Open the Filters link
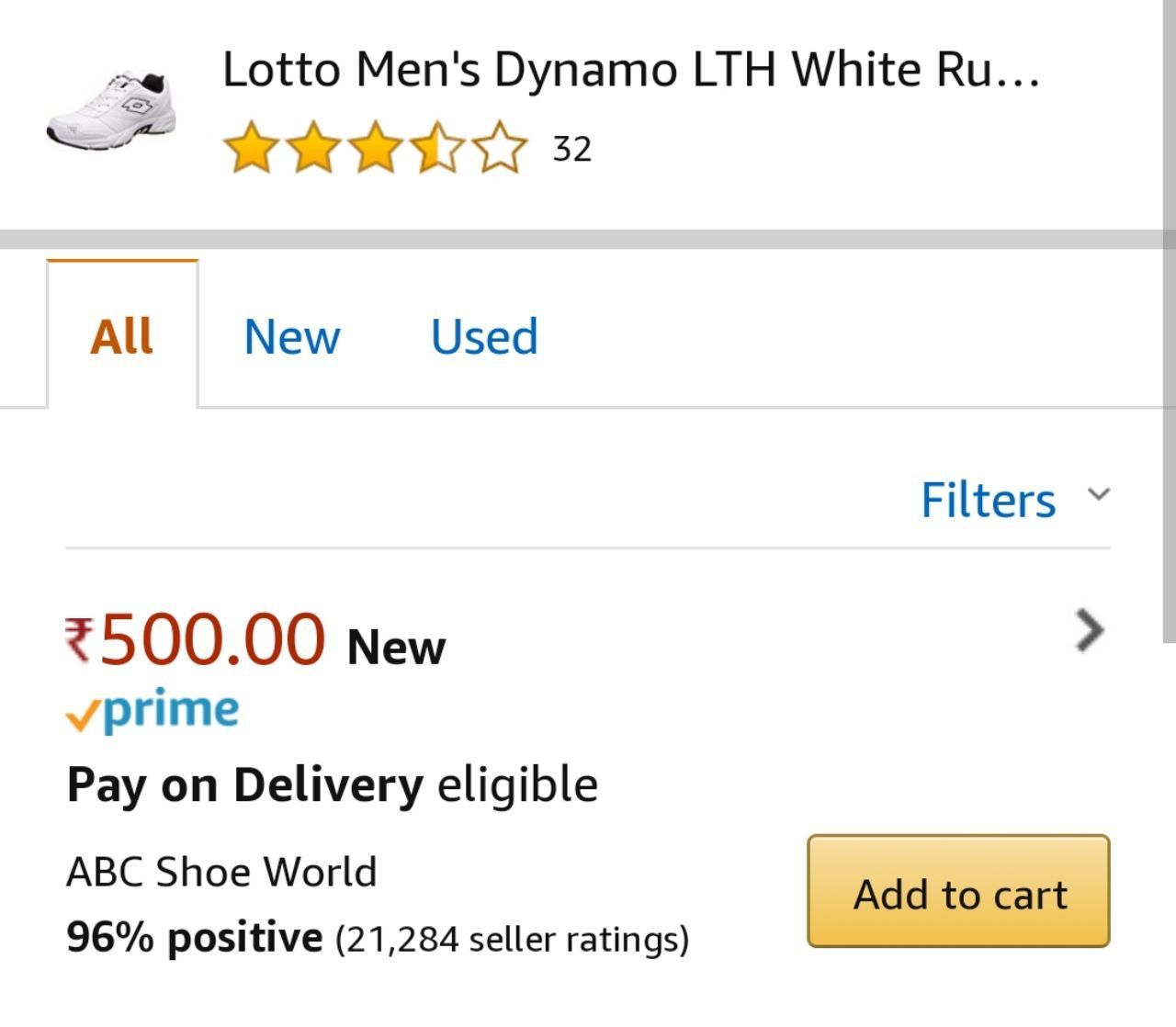1176x1027 pixels. (989, 500)
